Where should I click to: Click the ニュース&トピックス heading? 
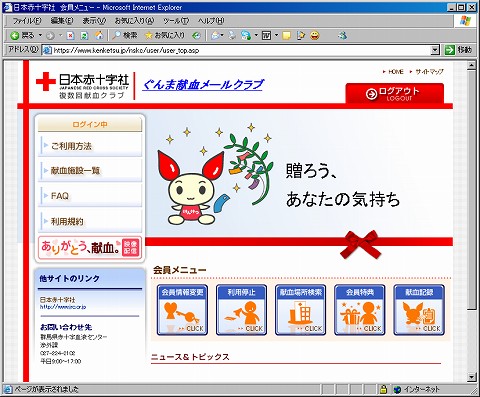[x=190, y=357]
